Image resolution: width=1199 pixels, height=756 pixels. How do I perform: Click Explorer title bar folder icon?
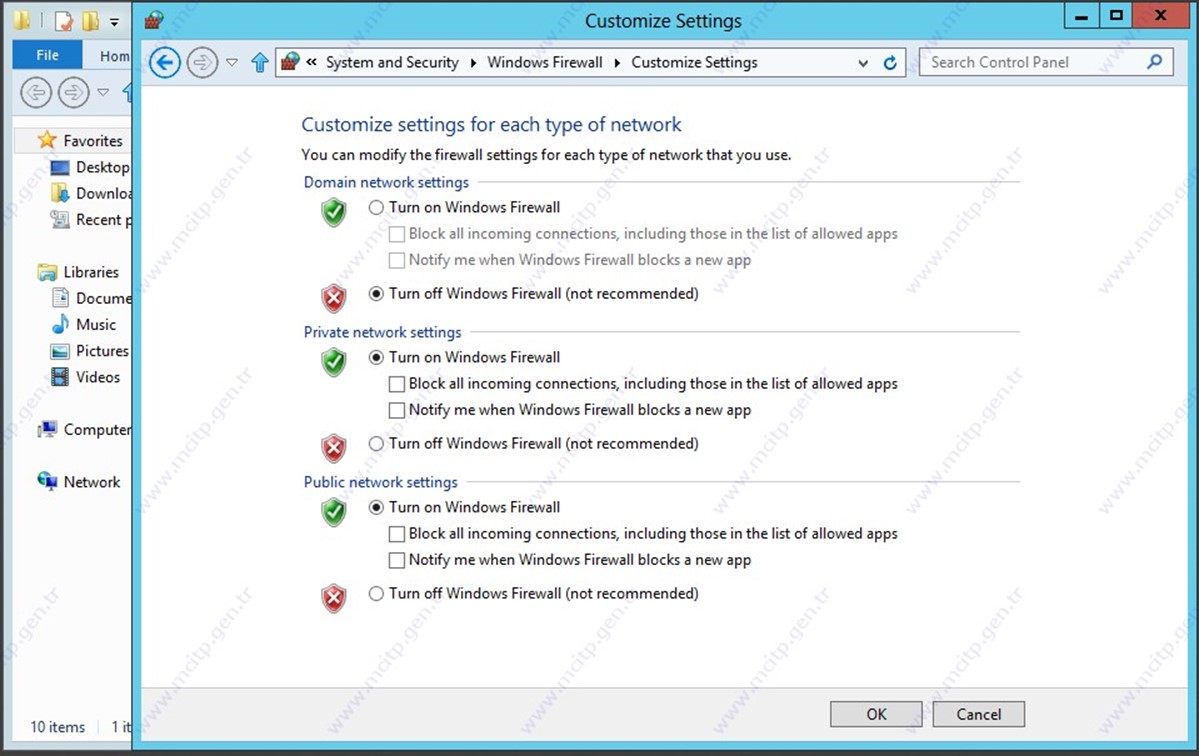[22, 20]
